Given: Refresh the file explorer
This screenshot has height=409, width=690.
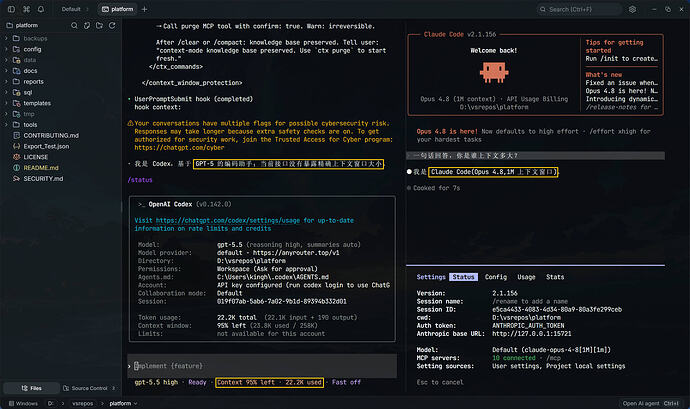Looking at the screenshot, I should coord(112,26).
